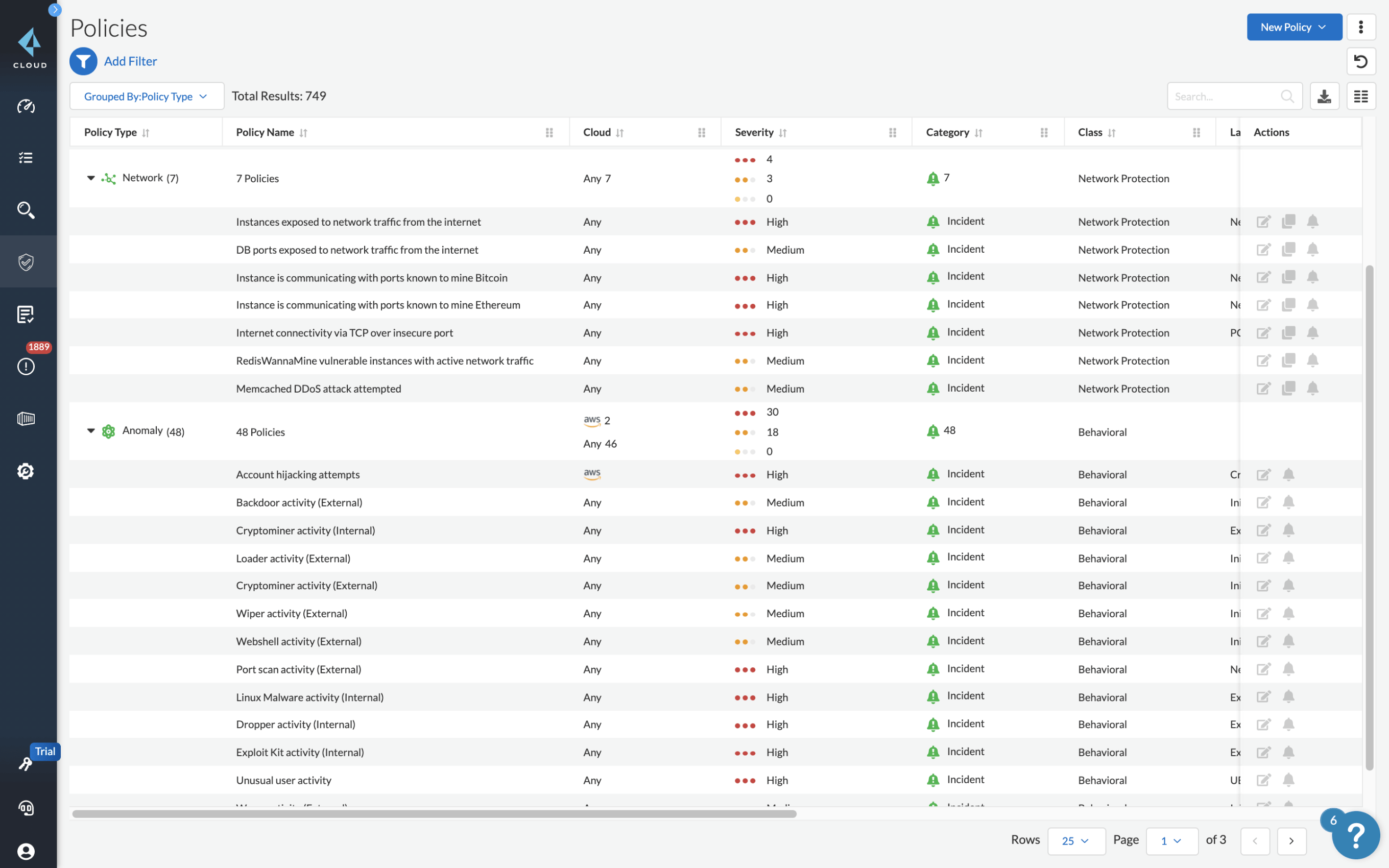Collapse the Anomaly (48) policy group

pos(89,432)
